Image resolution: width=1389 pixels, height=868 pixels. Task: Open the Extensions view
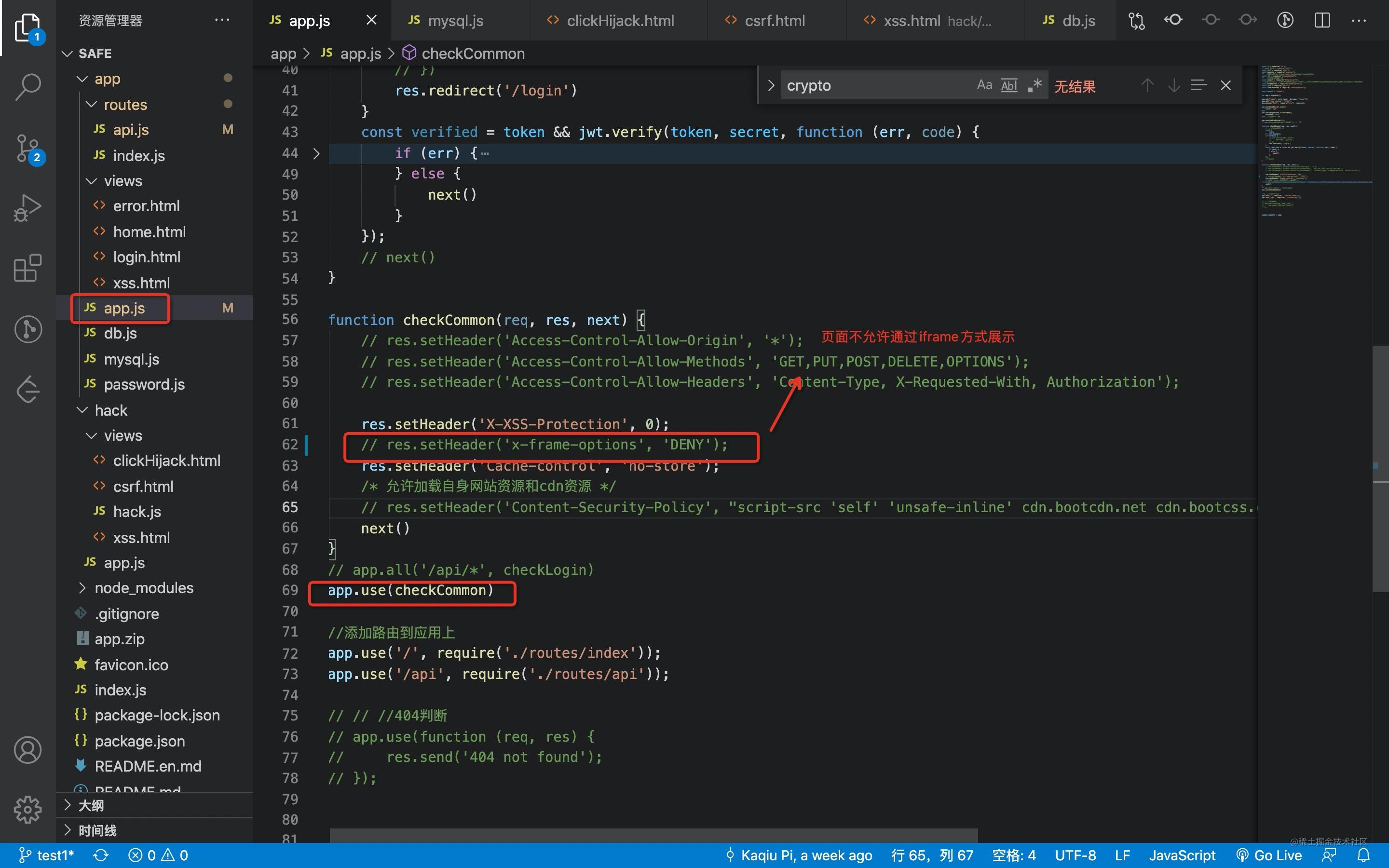point(27,268)
